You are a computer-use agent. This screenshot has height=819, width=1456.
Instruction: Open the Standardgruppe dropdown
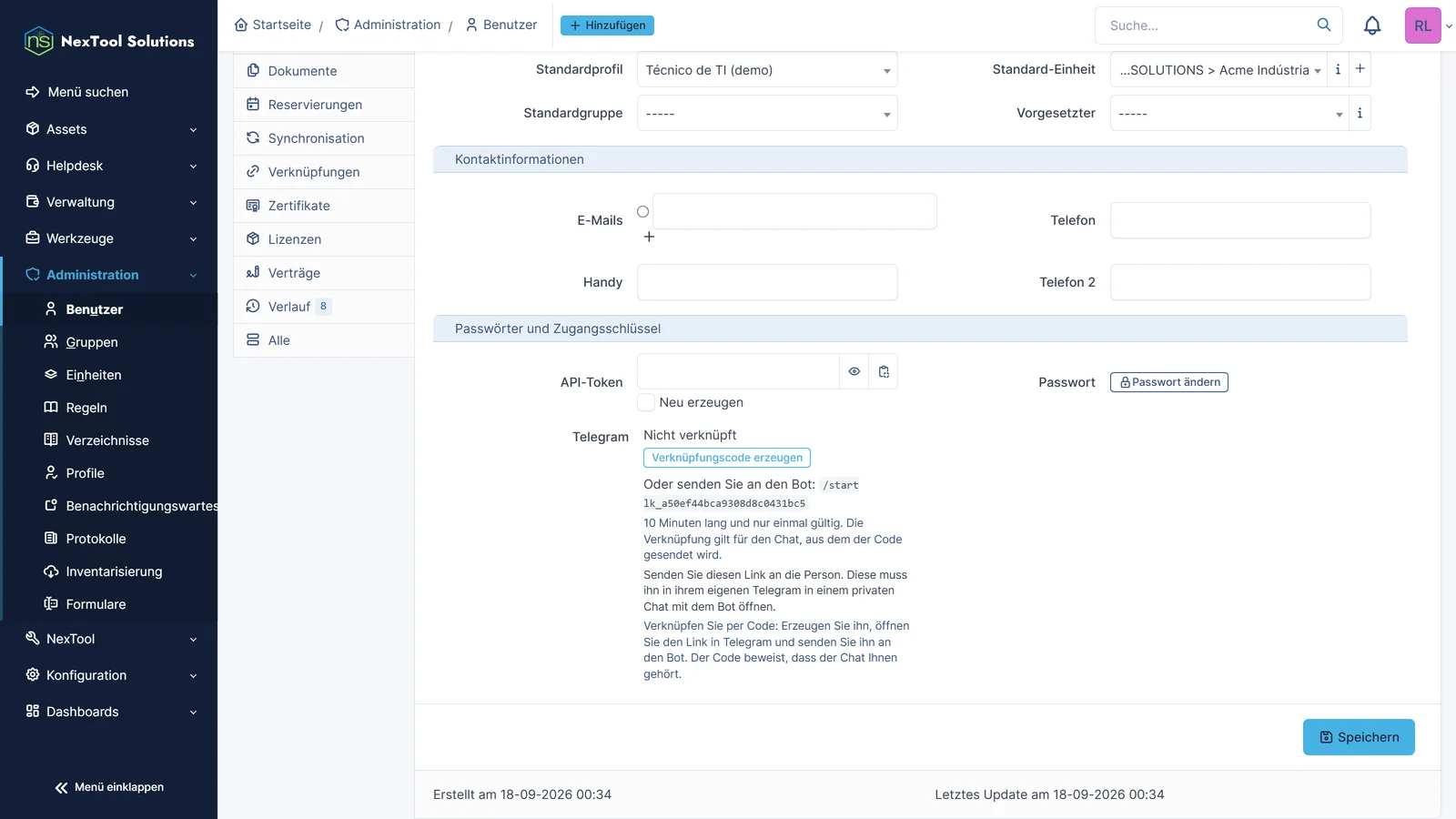[767, 113]
